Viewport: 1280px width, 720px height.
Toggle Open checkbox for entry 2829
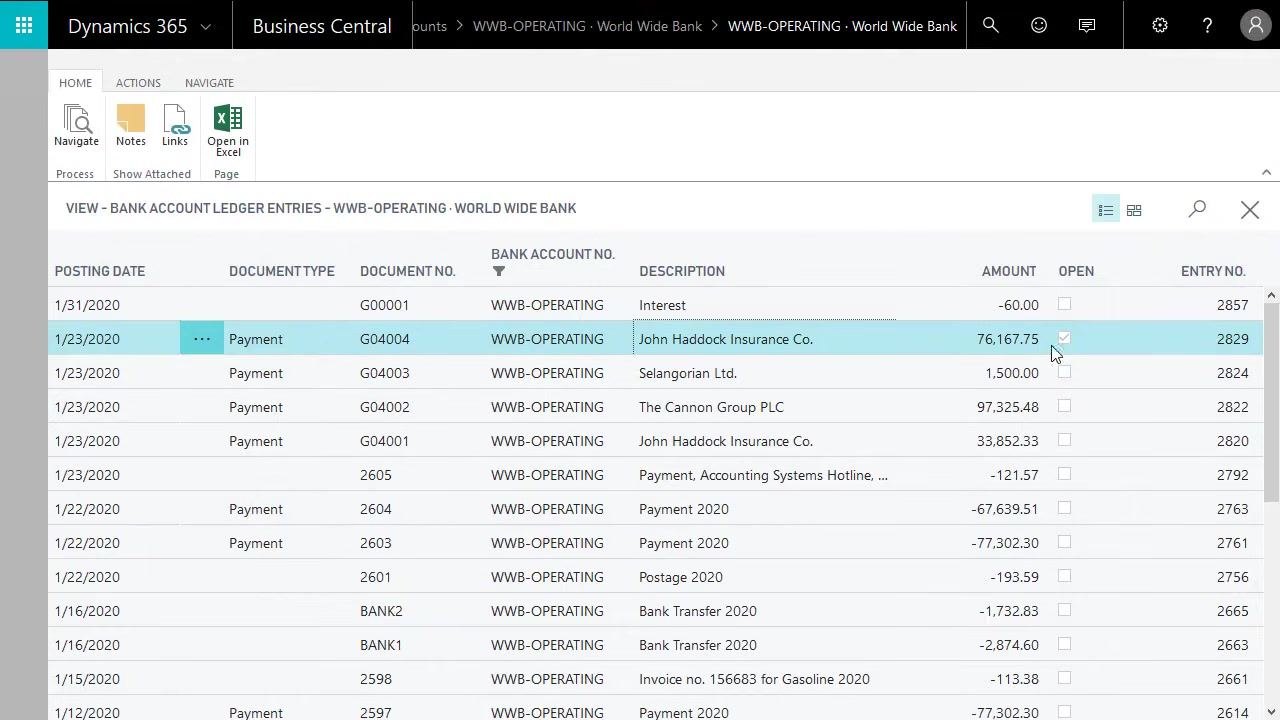[1064, 338]
